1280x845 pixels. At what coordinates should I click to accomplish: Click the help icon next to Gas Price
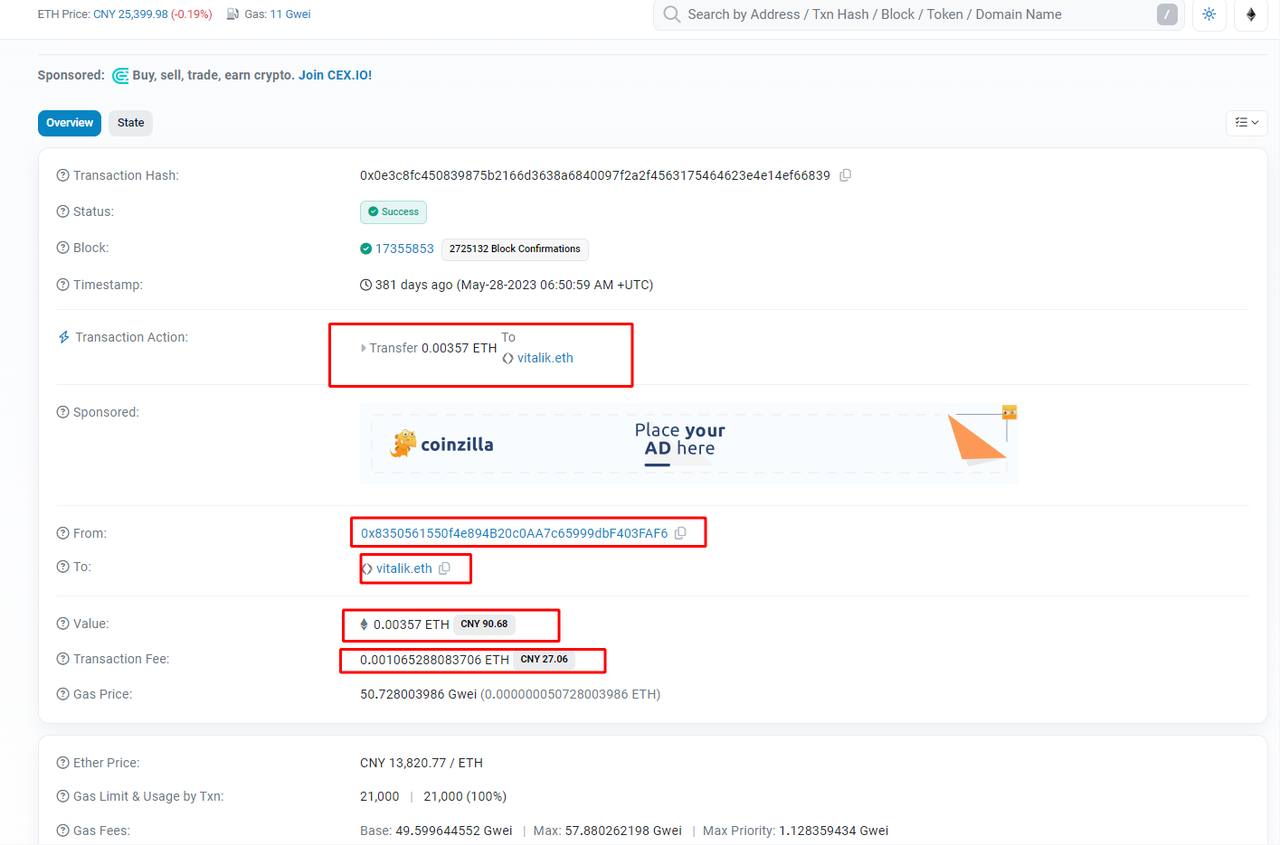(63, 694)
